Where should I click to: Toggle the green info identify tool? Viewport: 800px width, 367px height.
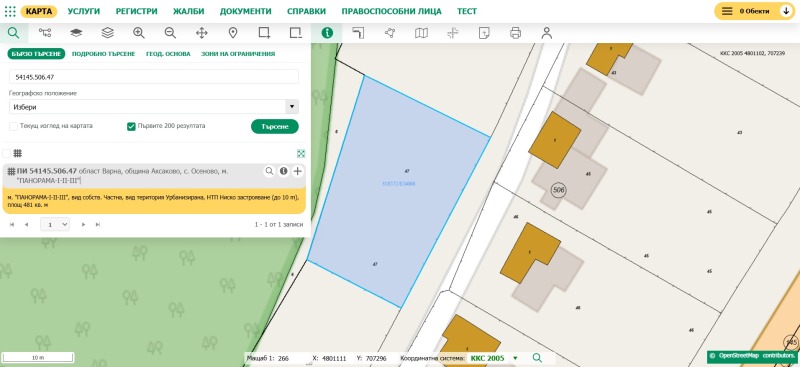click(327, 33)
